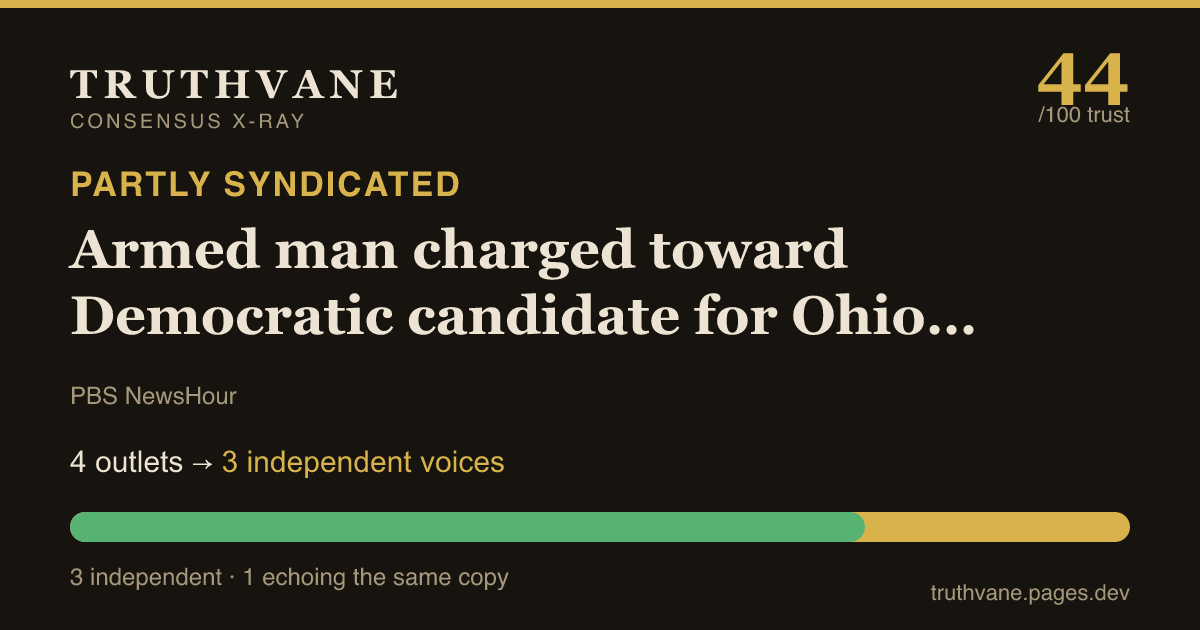
Task: Click the yellow echoing portion of the bar
Action: point(997,527)
